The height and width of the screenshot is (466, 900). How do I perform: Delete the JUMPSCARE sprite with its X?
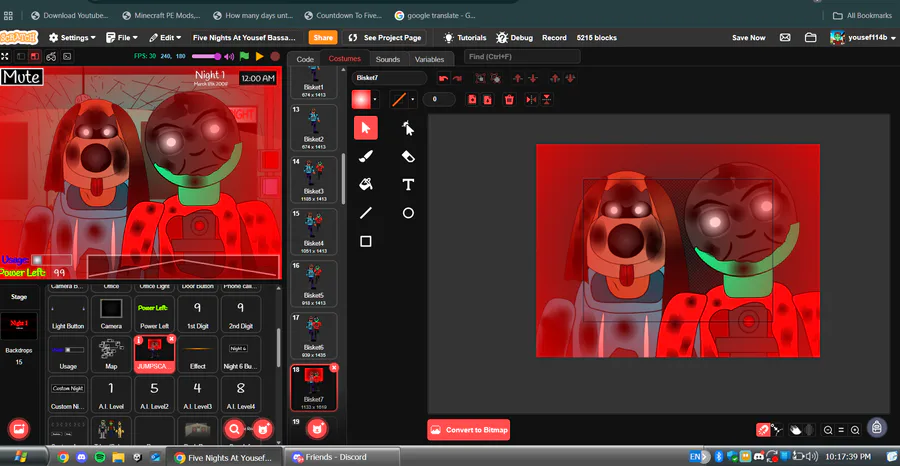tap(171, 340)
